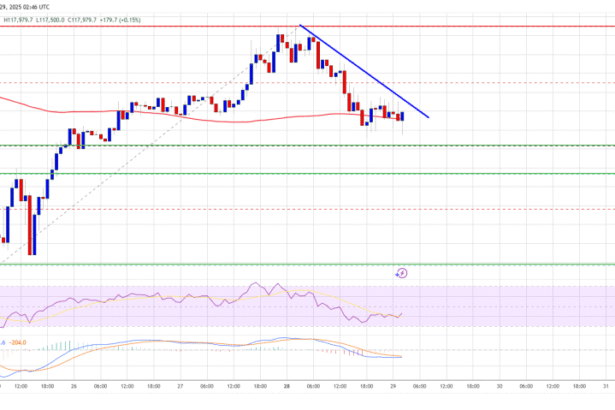Click the 31 date label on time axis
Image resolution: width=615 pixels, height=410 pixels.
[x=607, y=385]
